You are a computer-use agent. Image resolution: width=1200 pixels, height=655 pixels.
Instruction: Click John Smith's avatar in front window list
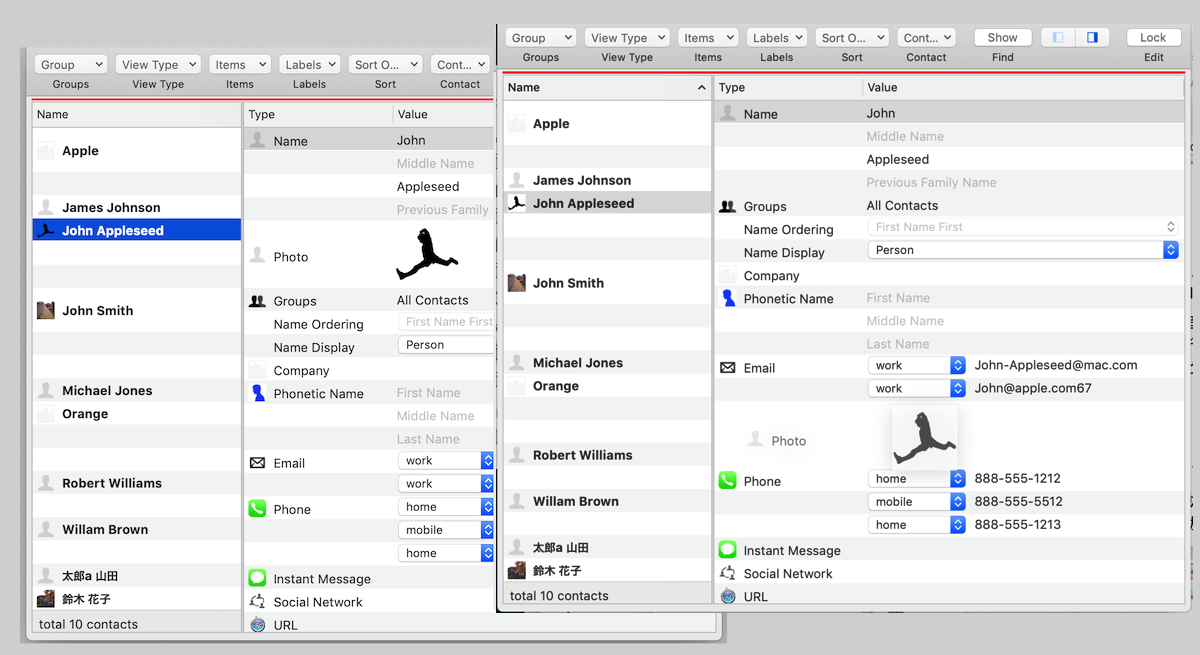[x=517, y=283]
